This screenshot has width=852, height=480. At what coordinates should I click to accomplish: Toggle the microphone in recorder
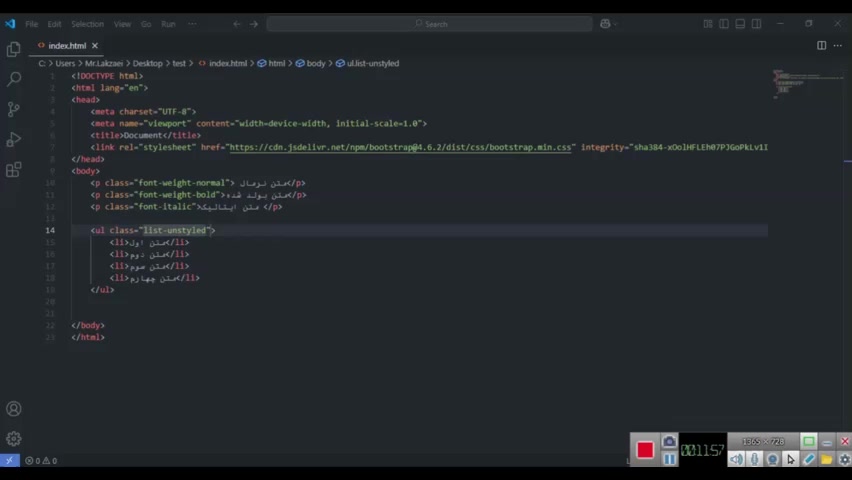(x=755, y=459)
